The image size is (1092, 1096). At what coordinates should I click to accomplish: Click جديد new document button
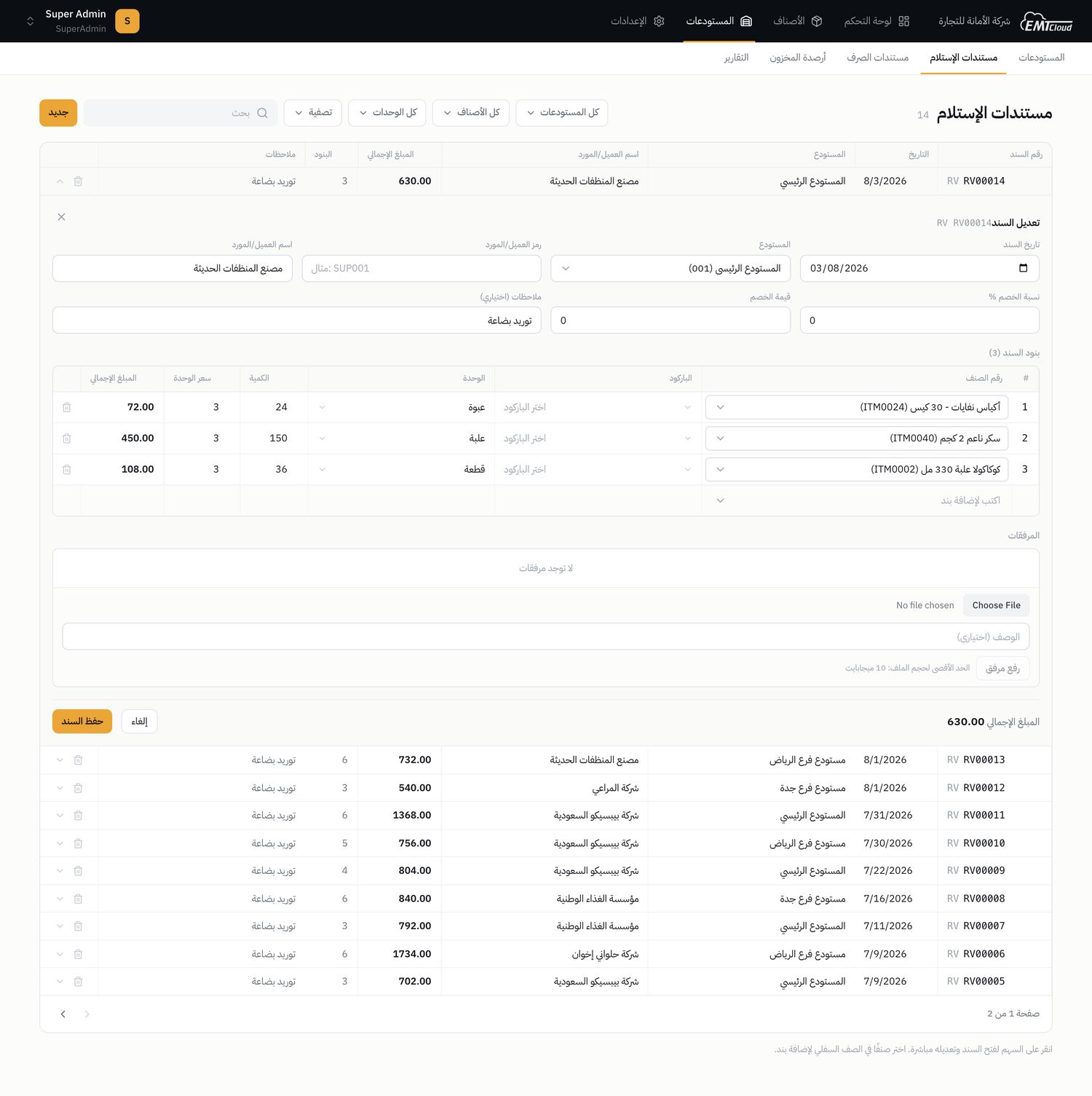[58, 113]
